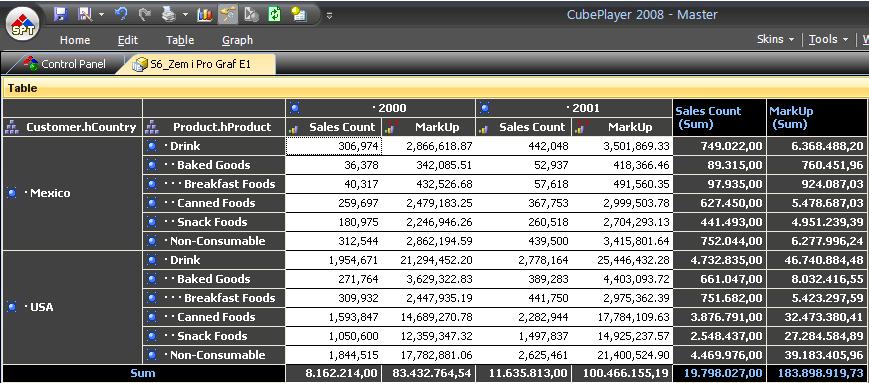The image size is (869, 383).
Task: Open dropdown arrow next to Save As icon
Action: coord(101,14)
